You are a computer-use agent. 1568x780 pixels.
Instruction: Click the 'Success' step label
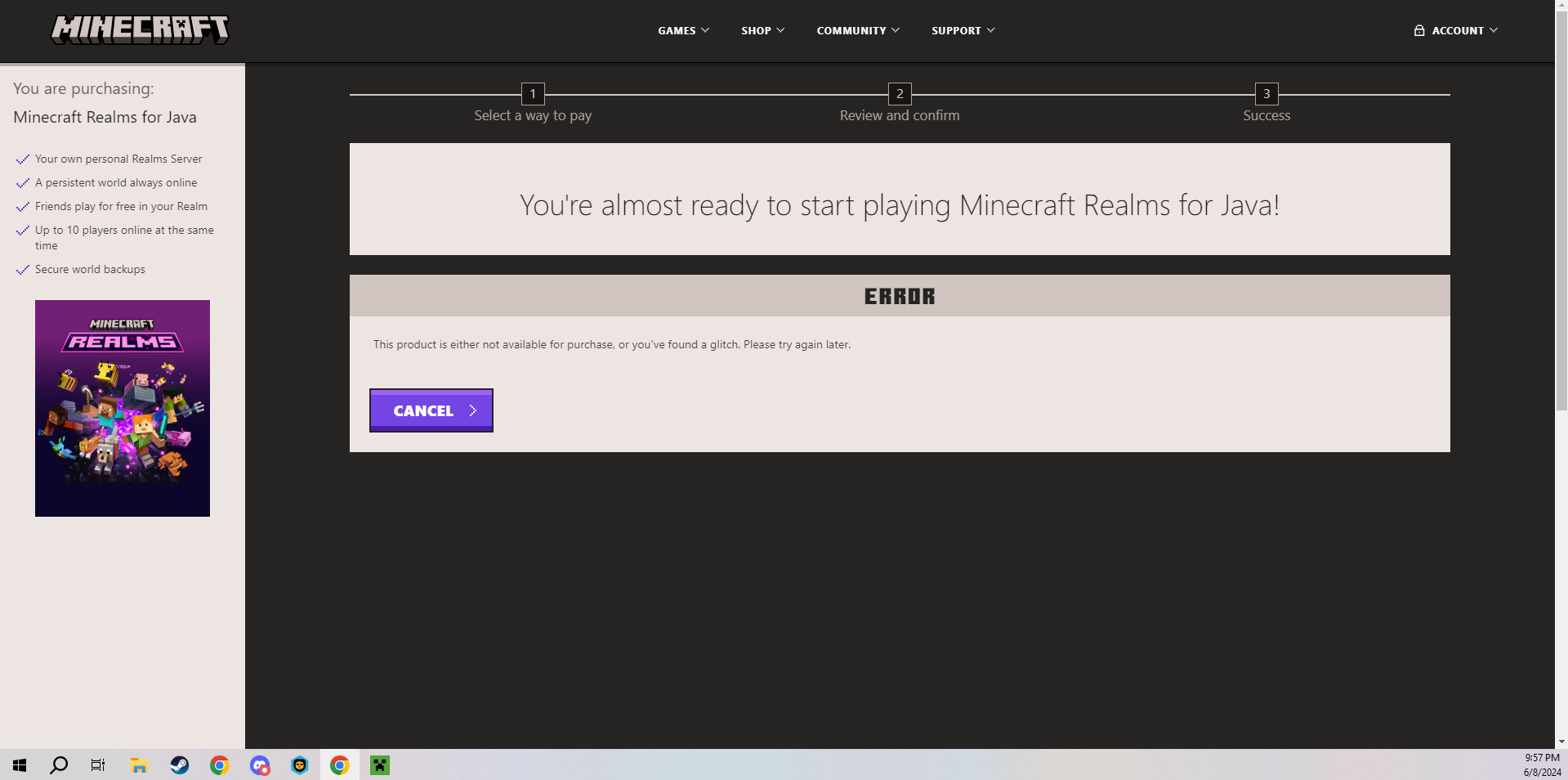coord(1266,115)
